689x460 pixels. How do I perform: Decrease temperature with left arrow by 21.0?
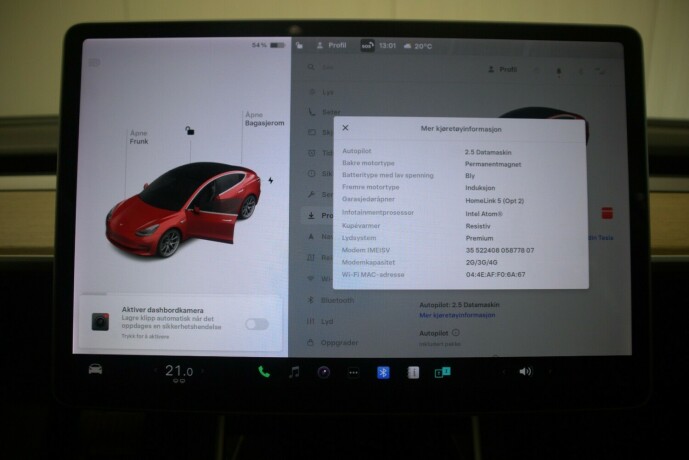155,371
